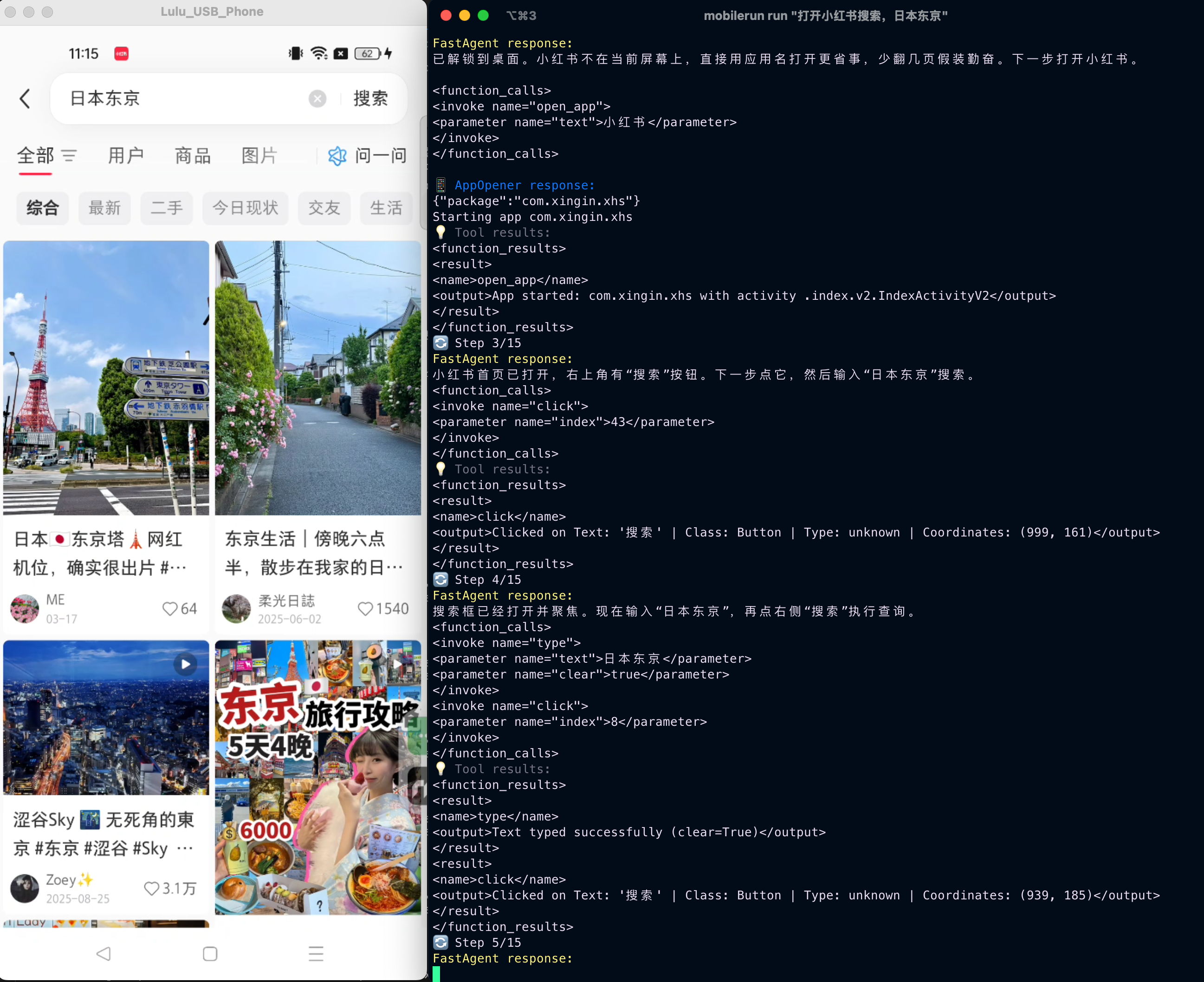Open the Shibuya Sky night view video
Image resolution: width=1204 pixels, height=982 pixels.
tap(106, 717)
